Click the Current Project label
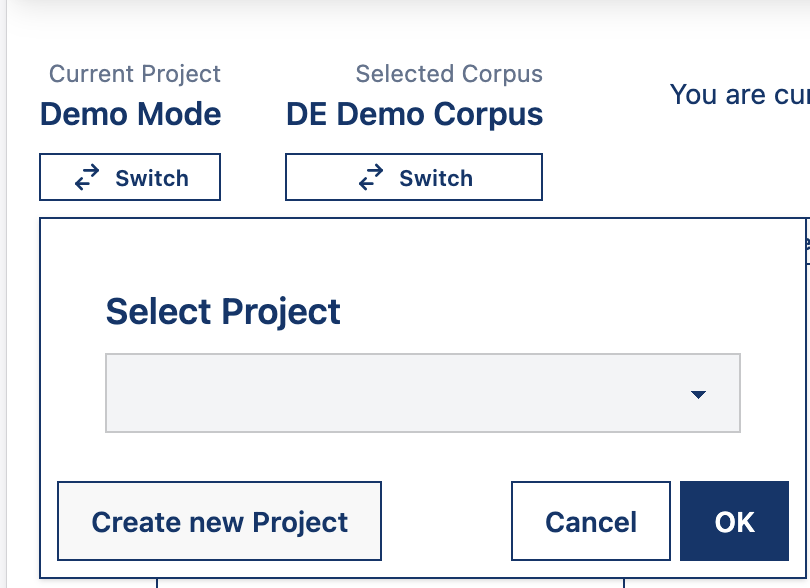This screenshot has width=810, height=588. 135,74
